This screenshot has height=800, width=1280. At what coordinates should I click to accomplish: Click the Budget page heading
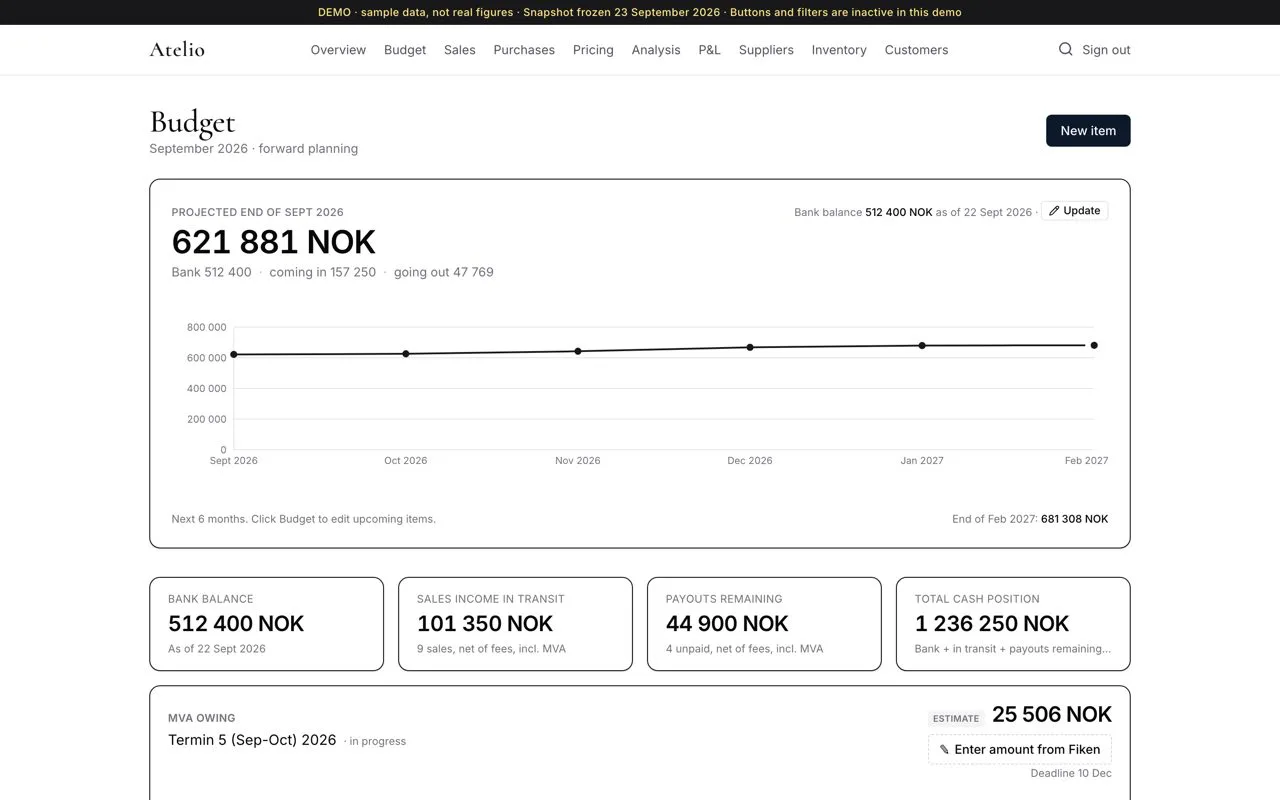pos(192,122)
